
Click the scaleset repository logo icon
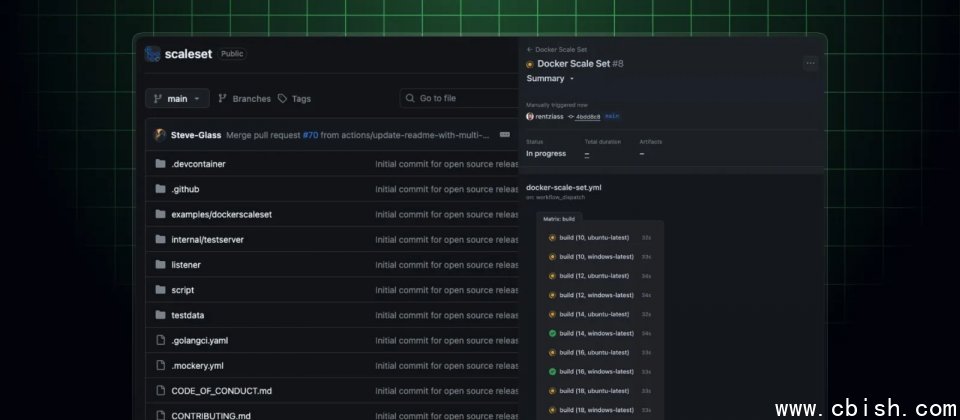point(152,54)
